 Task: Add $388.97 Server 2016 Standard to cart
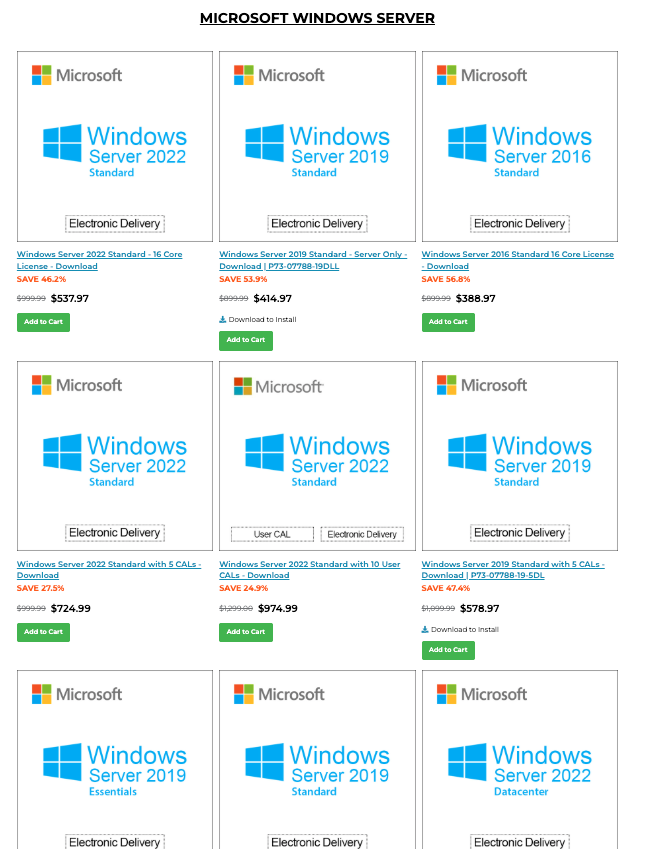(448, 322)
